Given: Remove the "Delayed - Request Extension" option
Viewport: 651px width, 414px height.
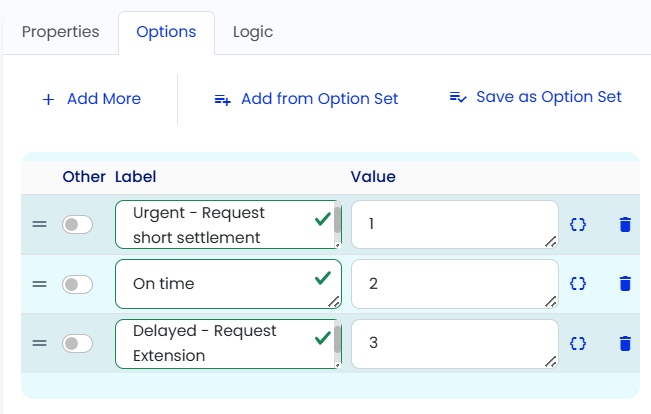Looking at the screenshot, I should (625, 344).
